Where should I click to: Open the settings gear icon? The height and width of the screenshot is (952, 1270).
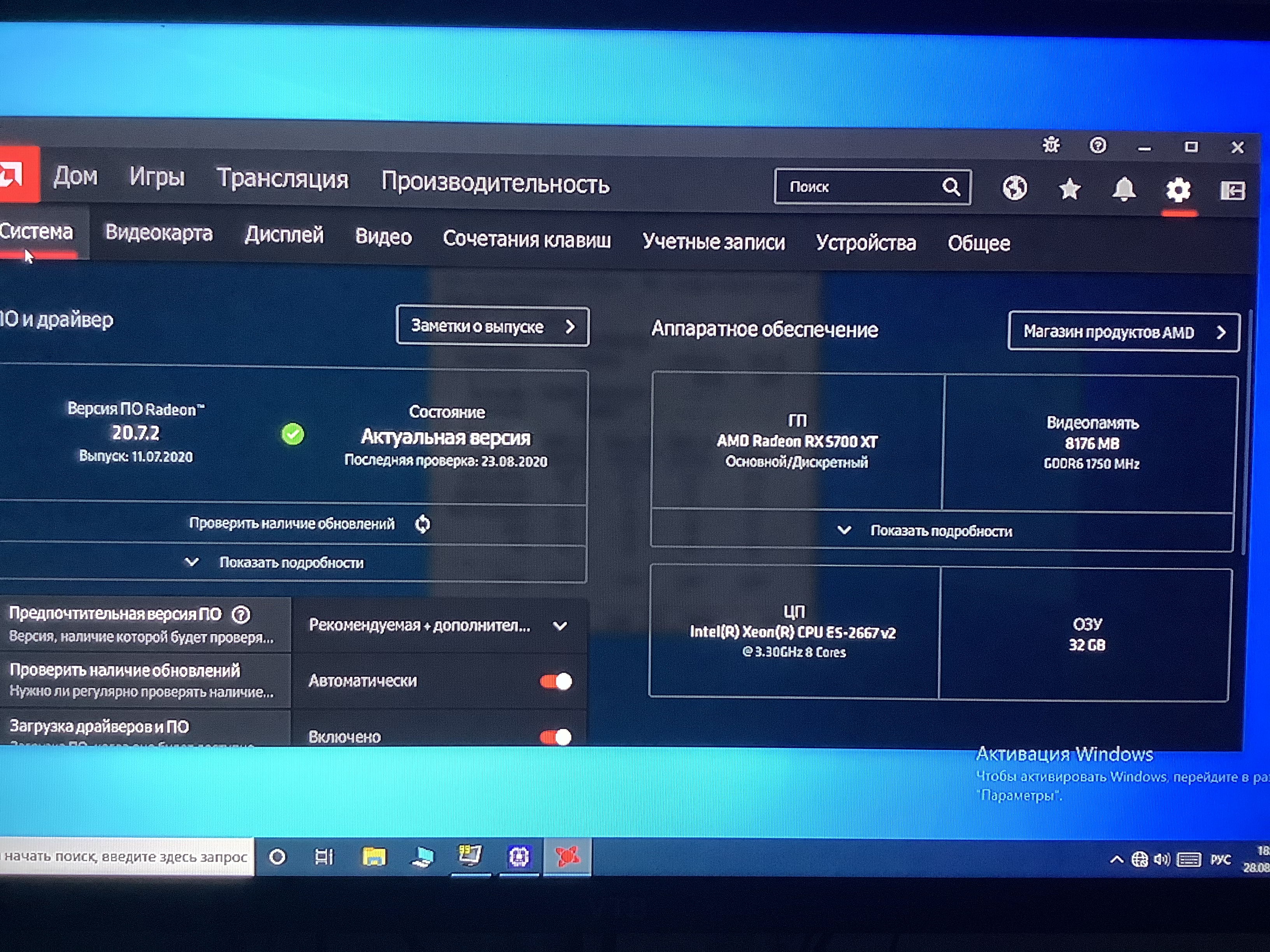[1178, 190]
